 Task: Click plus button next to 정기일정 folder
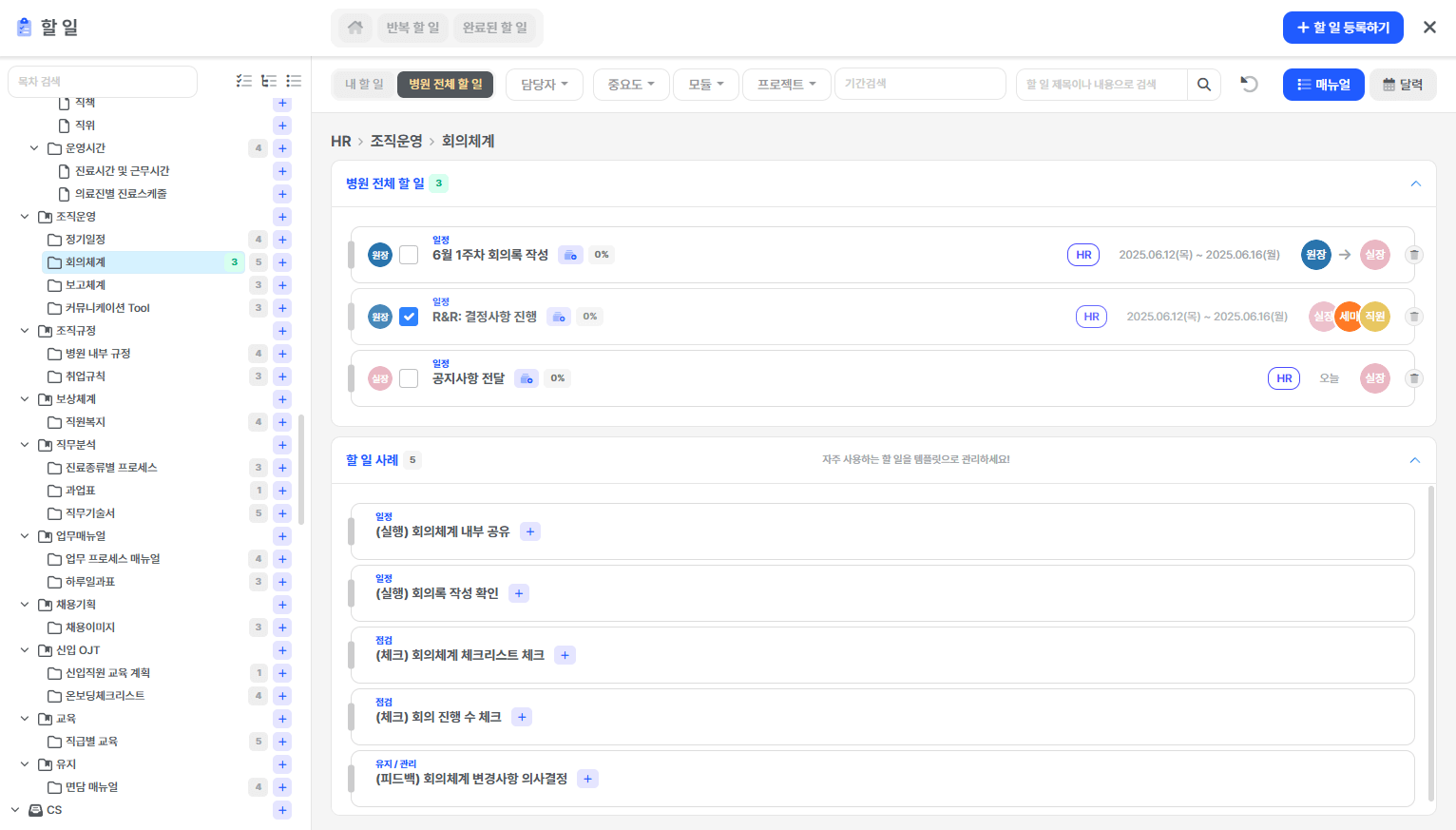[282, 240]
